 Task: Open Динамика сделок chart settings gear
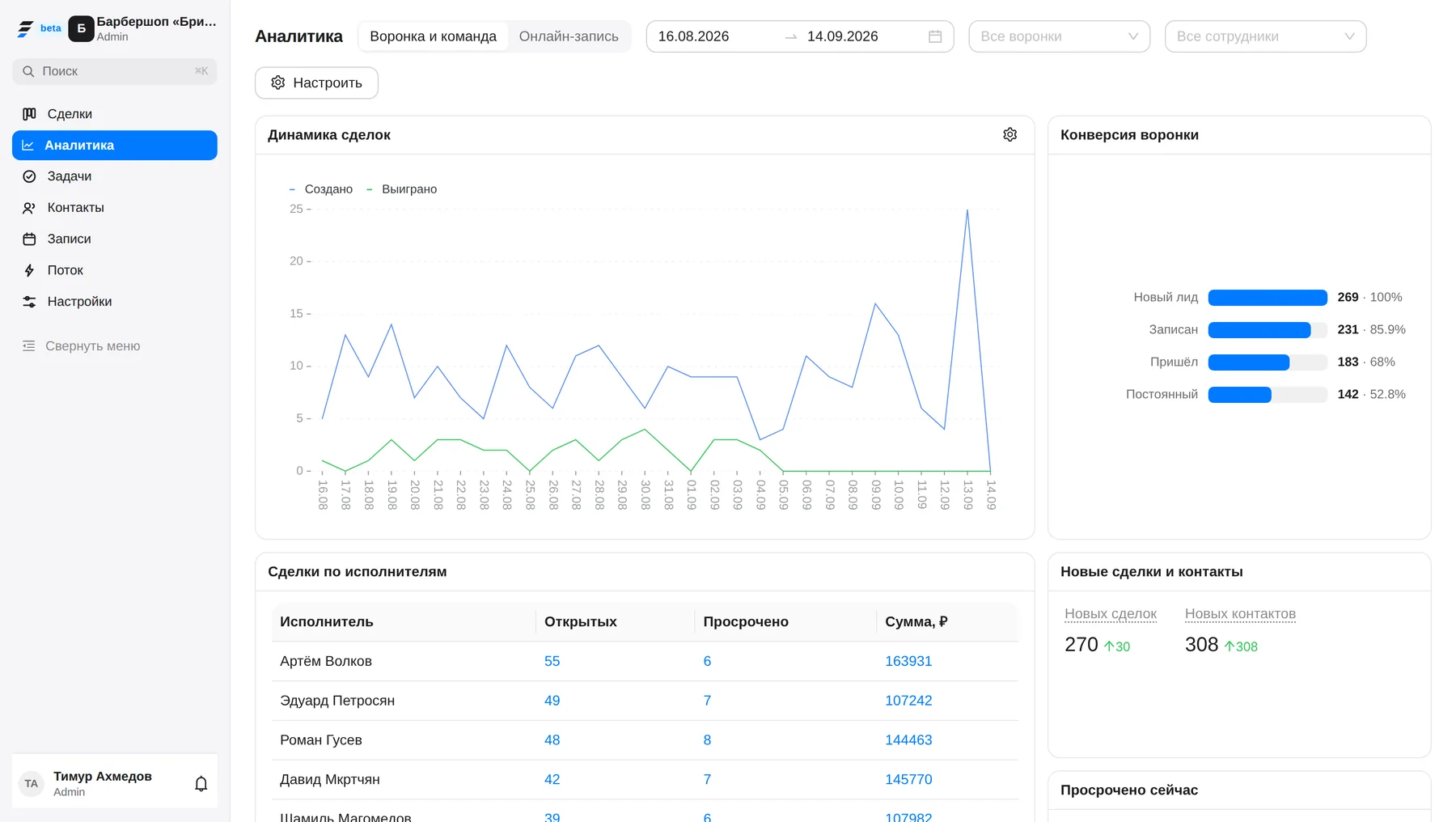click(x=1009, y=134)
